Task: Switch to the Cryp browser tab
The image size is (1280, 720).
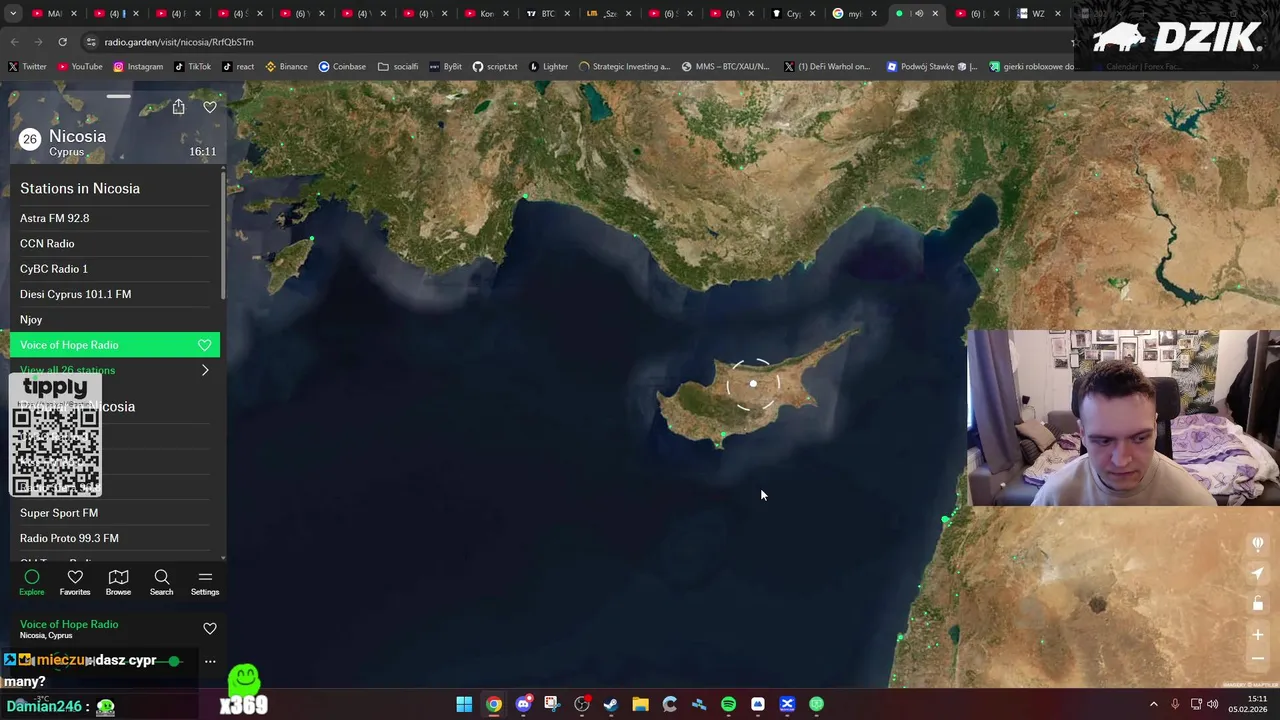Action: 792,14
